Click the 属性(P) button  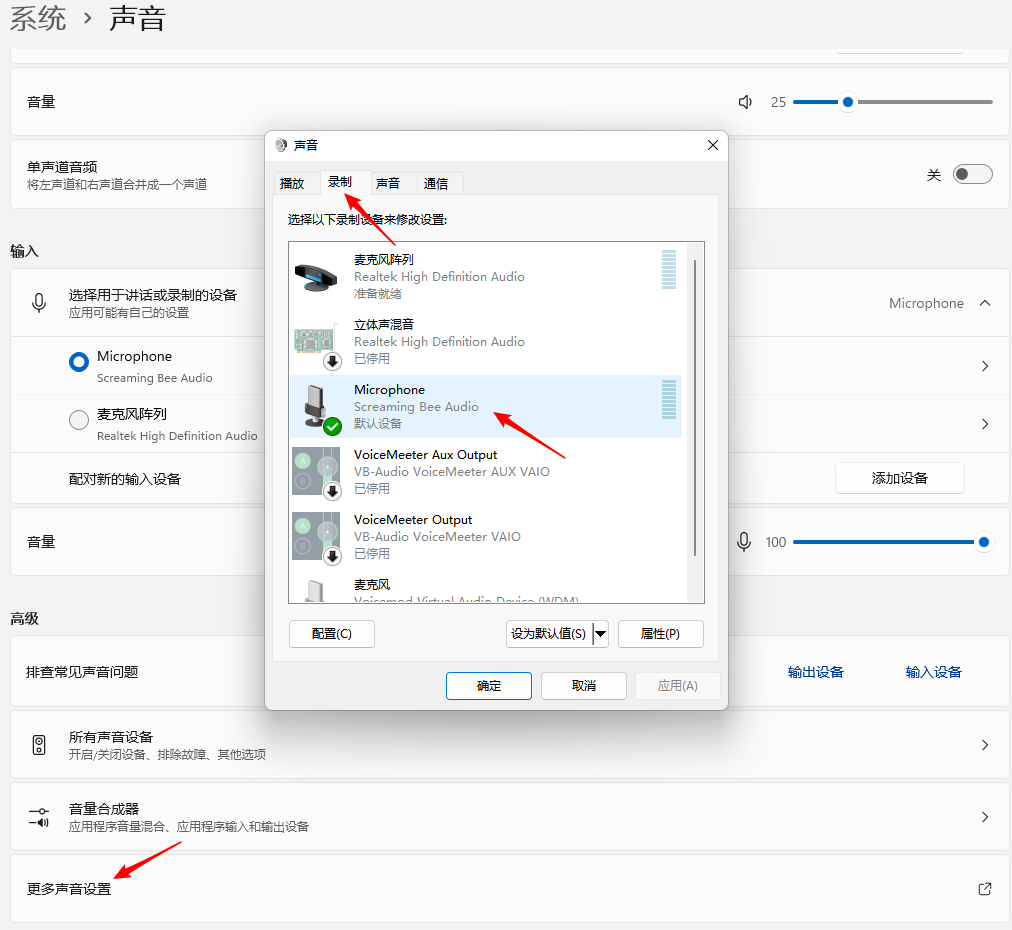(x=660, y=634)
